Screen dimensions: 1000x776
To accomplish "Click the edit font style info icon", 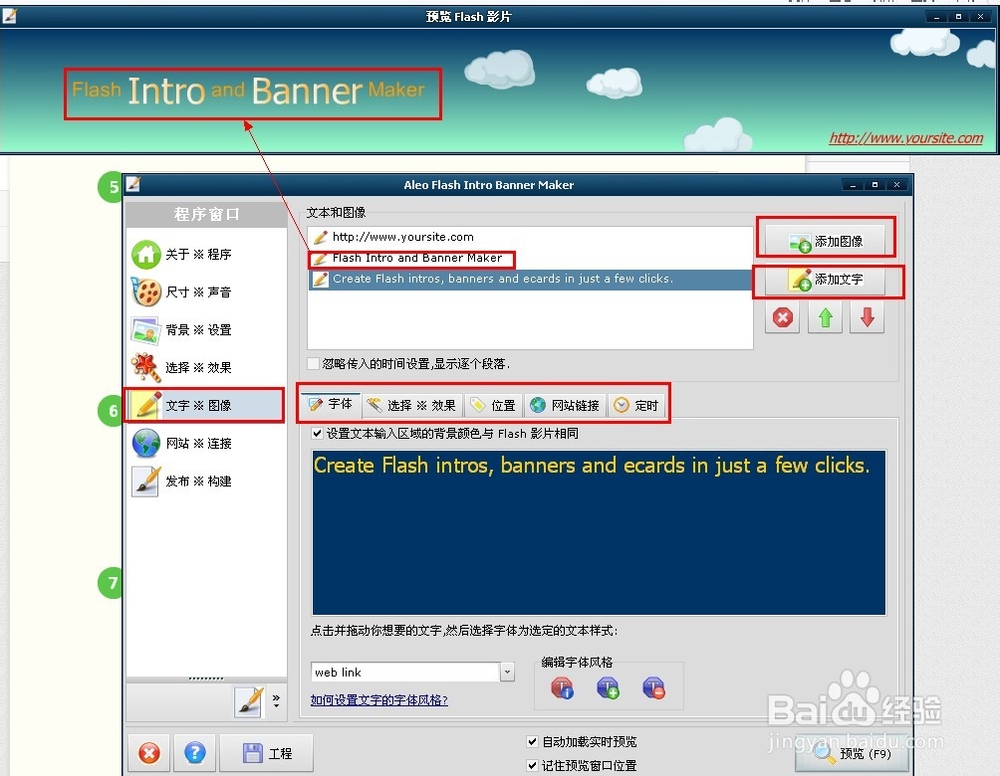I will [562, 689].
